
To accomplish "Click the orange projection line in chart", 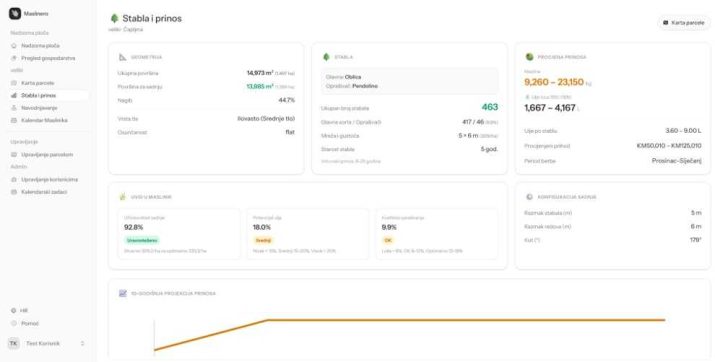I will [465, 320].
